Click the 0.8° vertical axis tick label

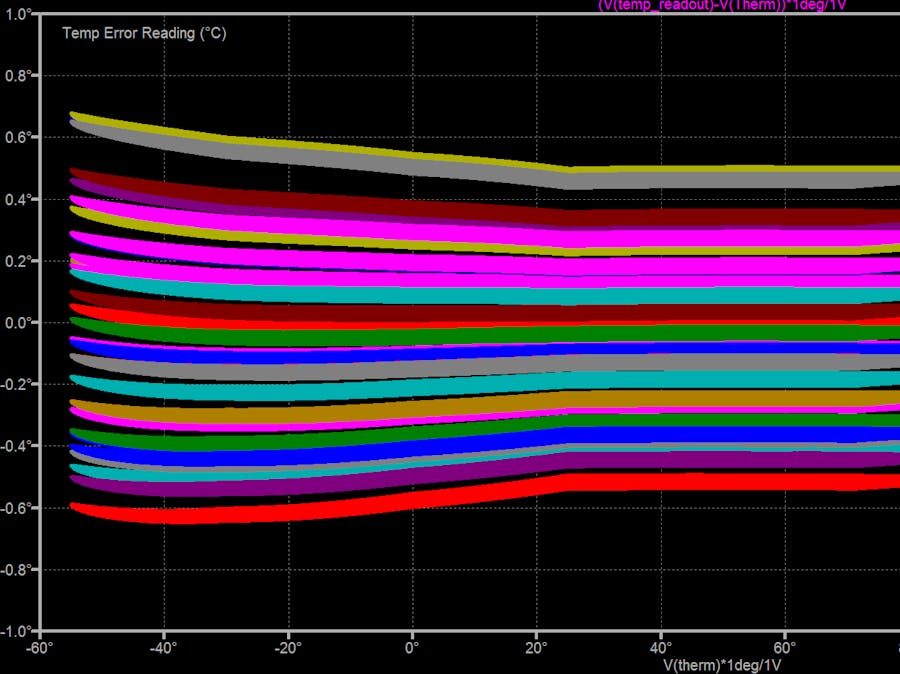[19, 75]
